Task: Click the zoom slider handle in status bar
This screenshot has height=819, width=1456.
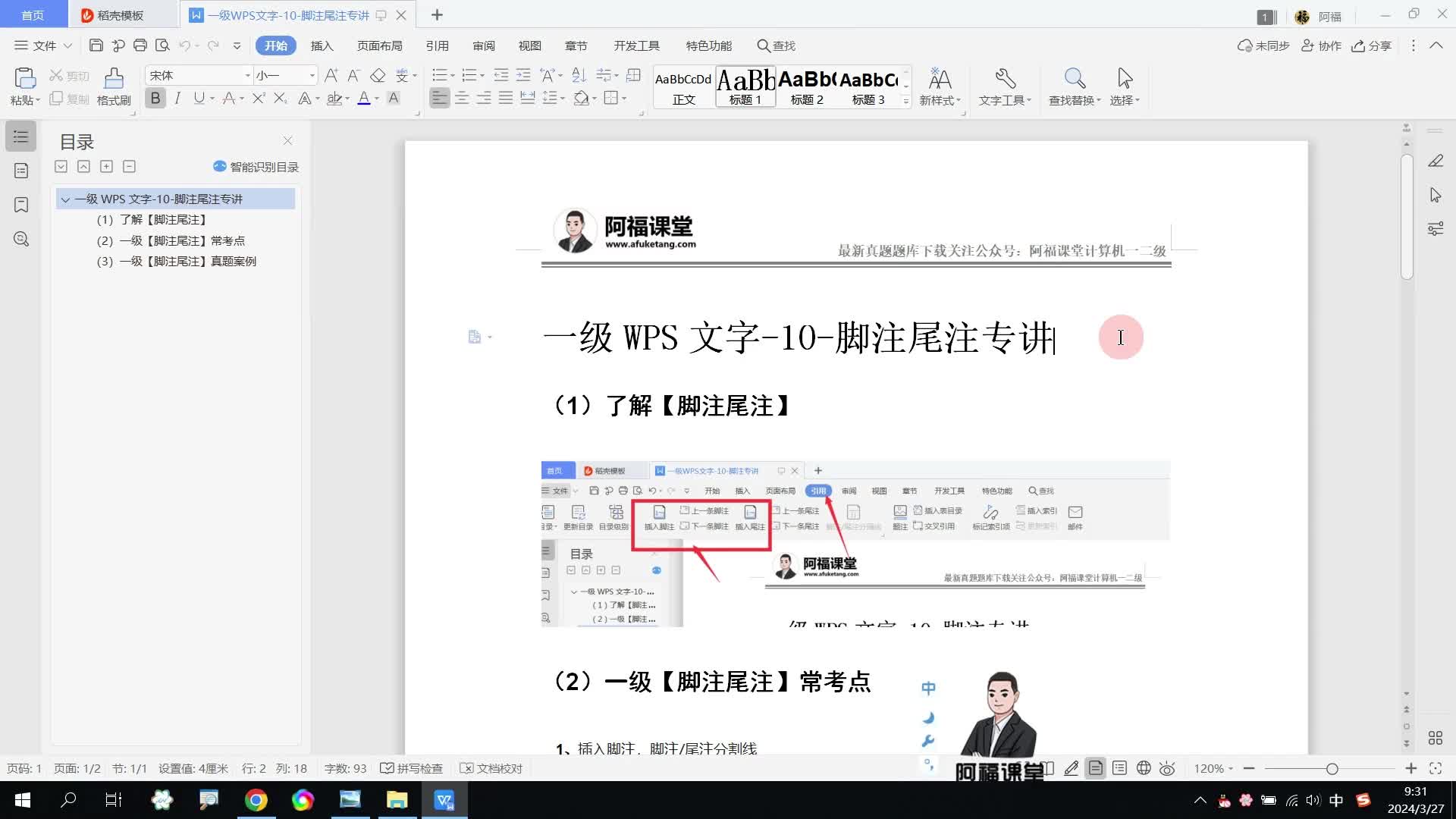Action: [x=1332, y=769]
